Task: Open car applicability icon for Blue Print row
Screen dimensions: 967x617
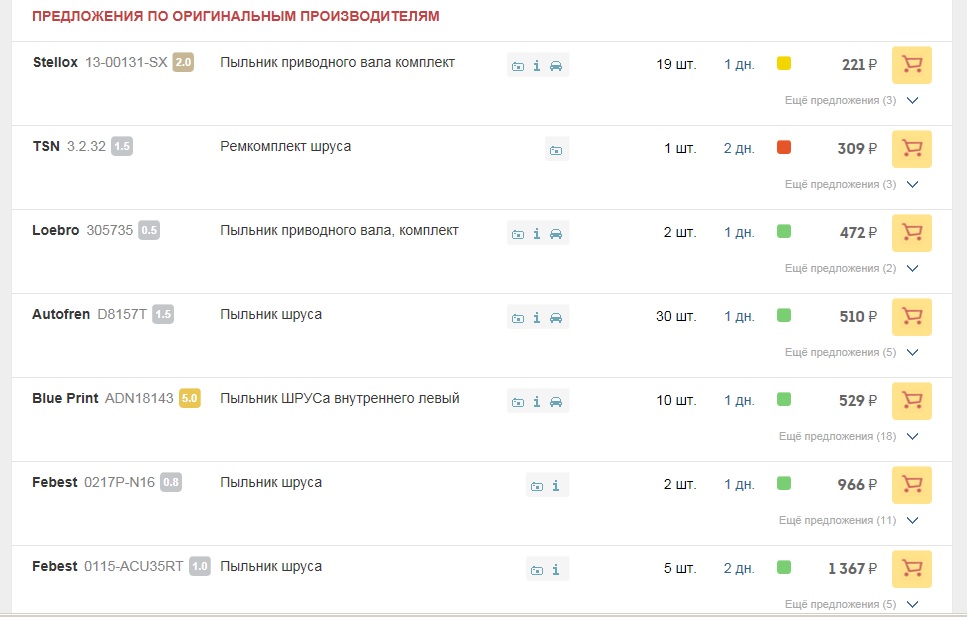Action: tap(556, 401)
